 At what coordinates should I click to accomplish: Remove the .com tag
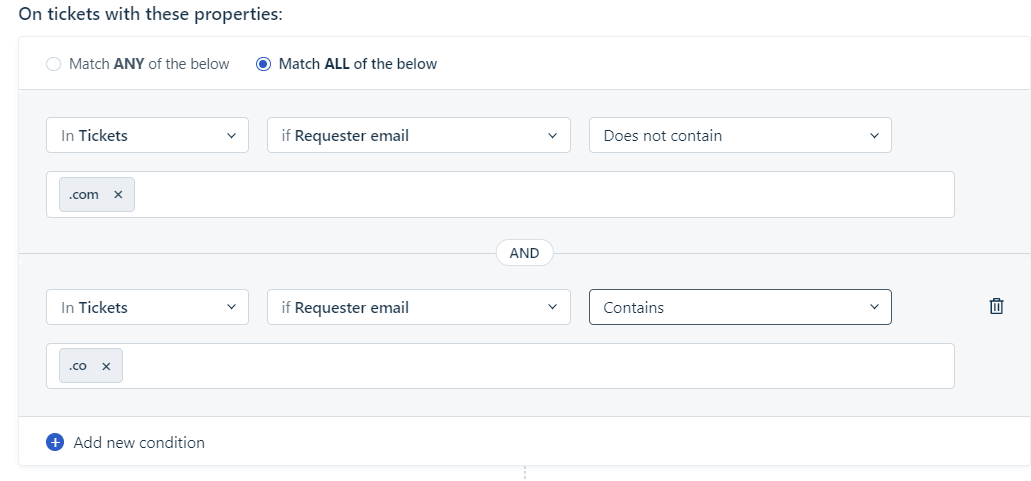click(118, 195)
